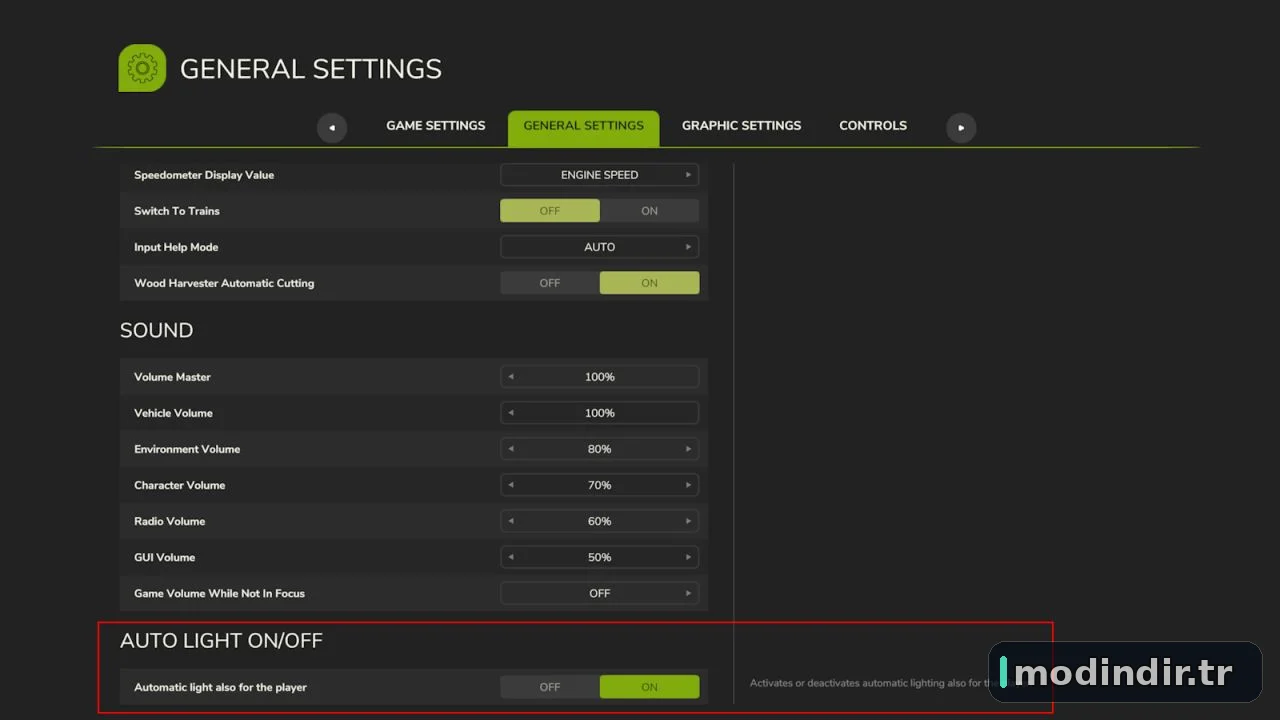Click the SOUND section heading

click(x=156, y=330)
